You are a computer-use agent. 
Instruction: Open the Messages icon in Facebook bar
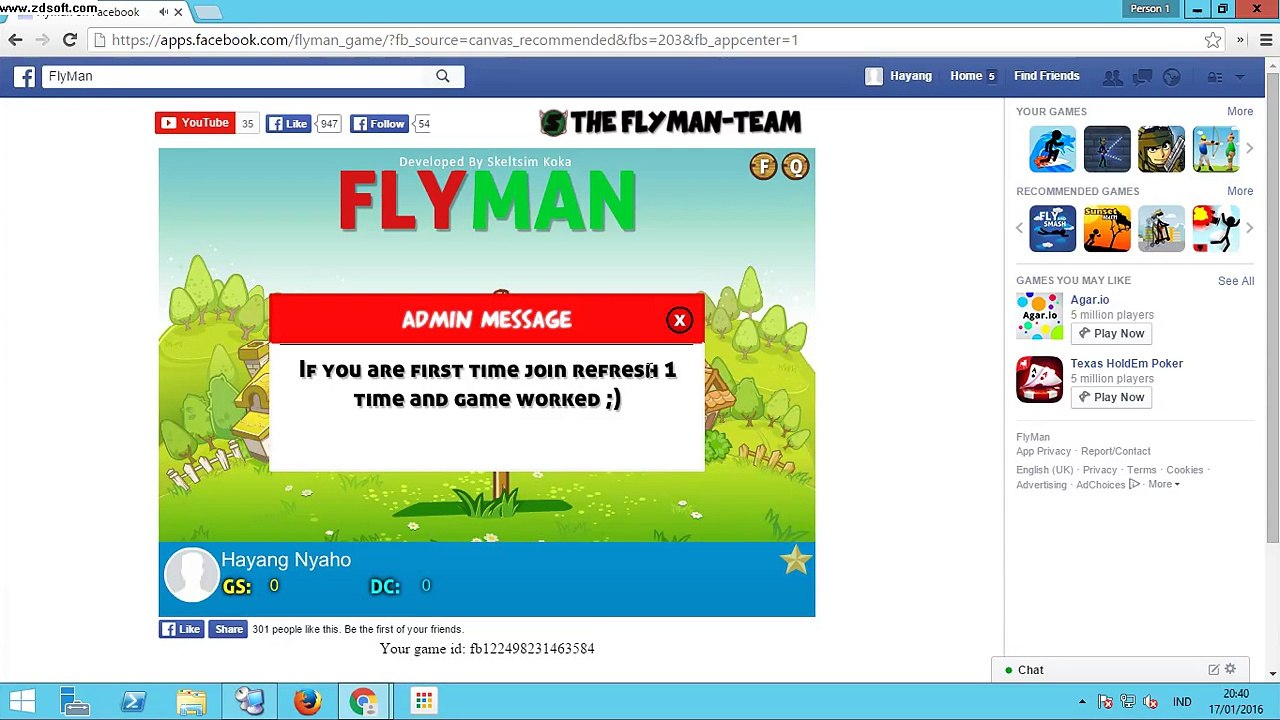point(1143,76)
